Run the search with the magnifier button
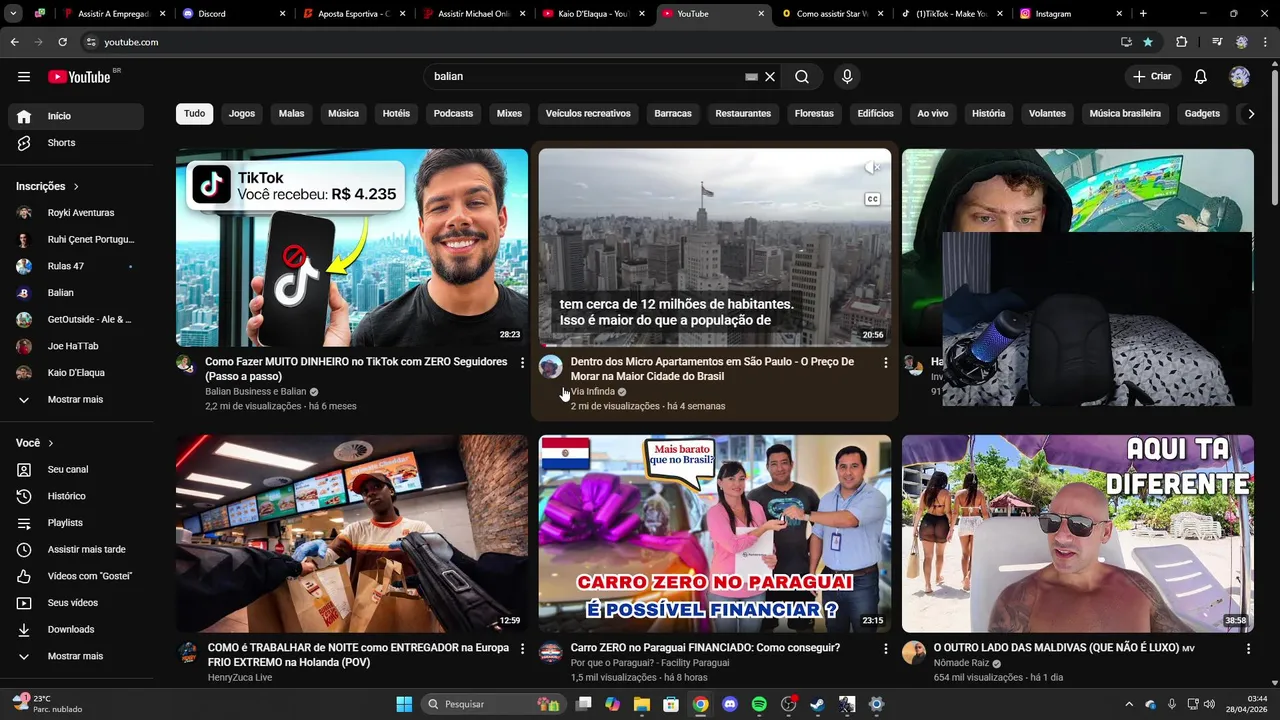This screenshot has height=720, width=1280. (802, 77)
